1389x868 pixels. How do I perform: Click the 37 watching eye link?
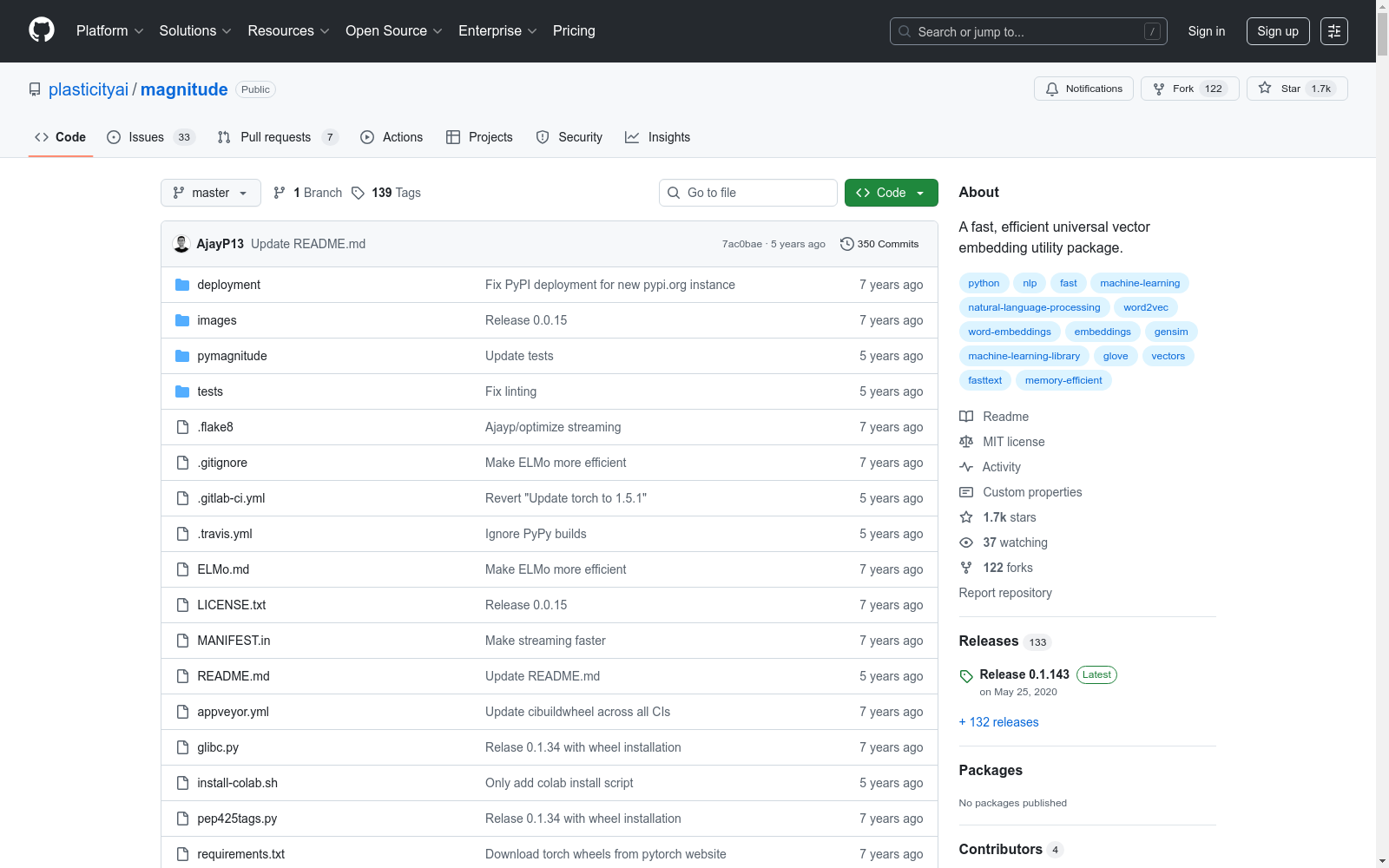pos(1014,542)
